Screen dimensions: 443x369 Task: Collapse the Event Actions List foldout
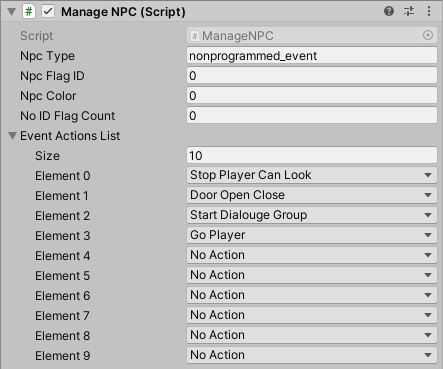12,136
